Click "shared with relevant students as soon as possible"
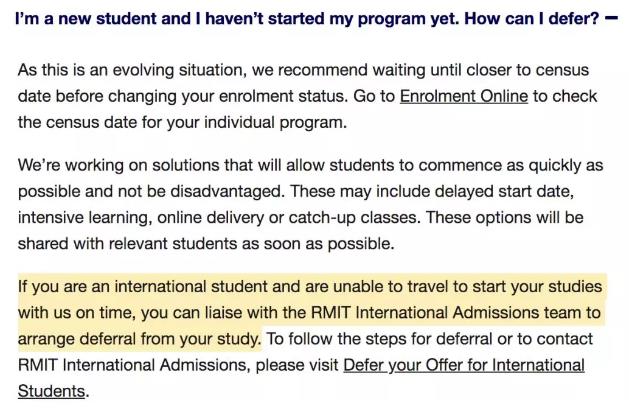 point(204,244)
